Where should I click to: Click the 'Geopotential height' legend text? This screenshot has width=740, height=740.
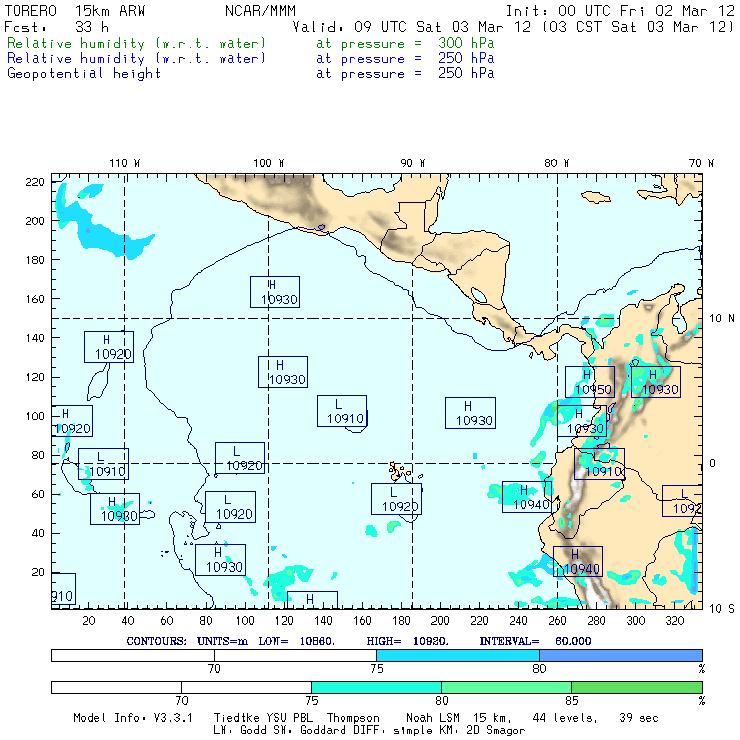(x=84, y=74)
